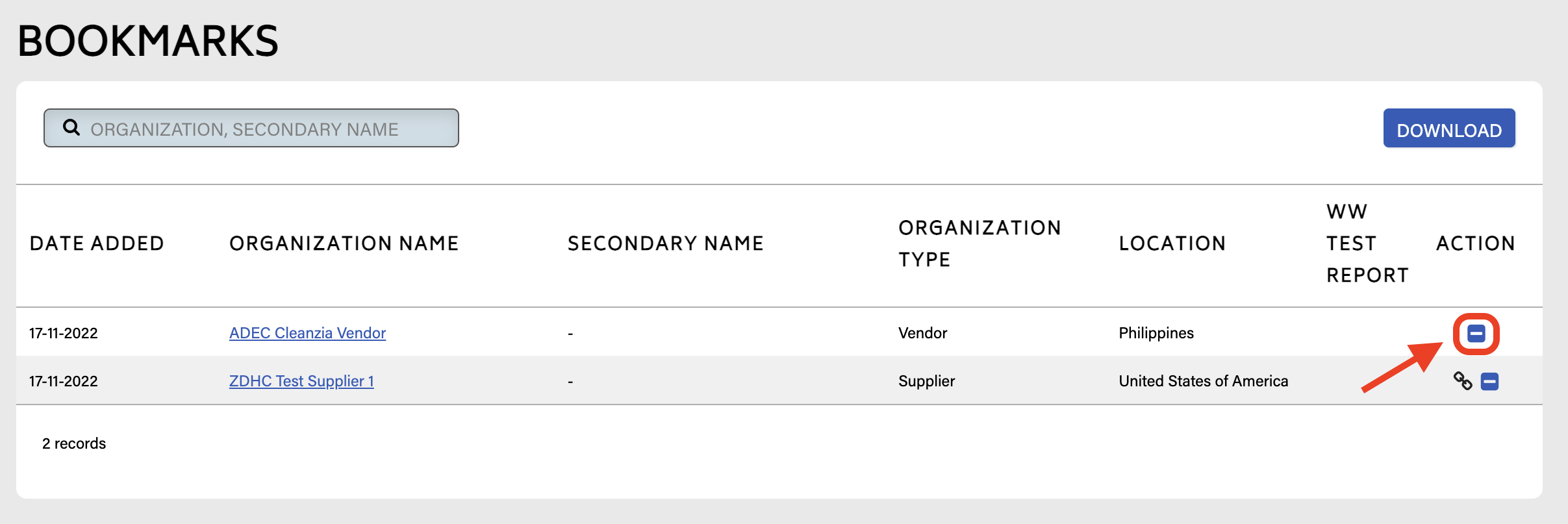This screenshot has width=1568, height=524.
Task: Open the ZDHC Test Supplier 1 link
Action: 301,381
